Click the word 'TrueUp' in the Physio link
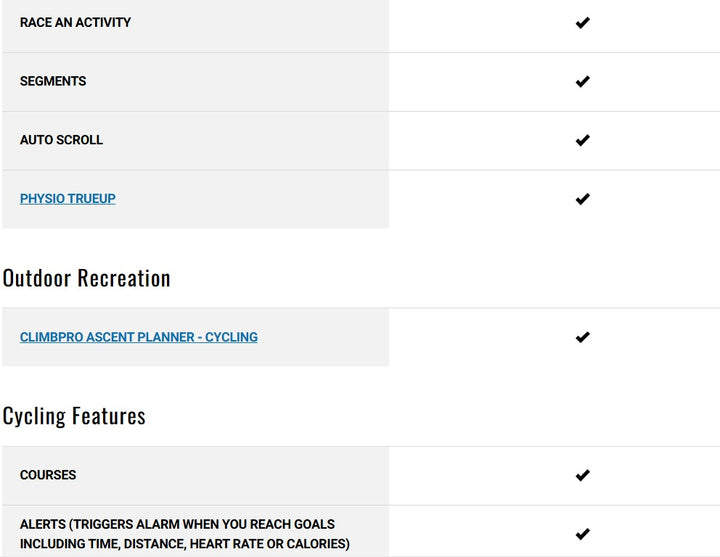720x557 pixels. coord(90,199)
